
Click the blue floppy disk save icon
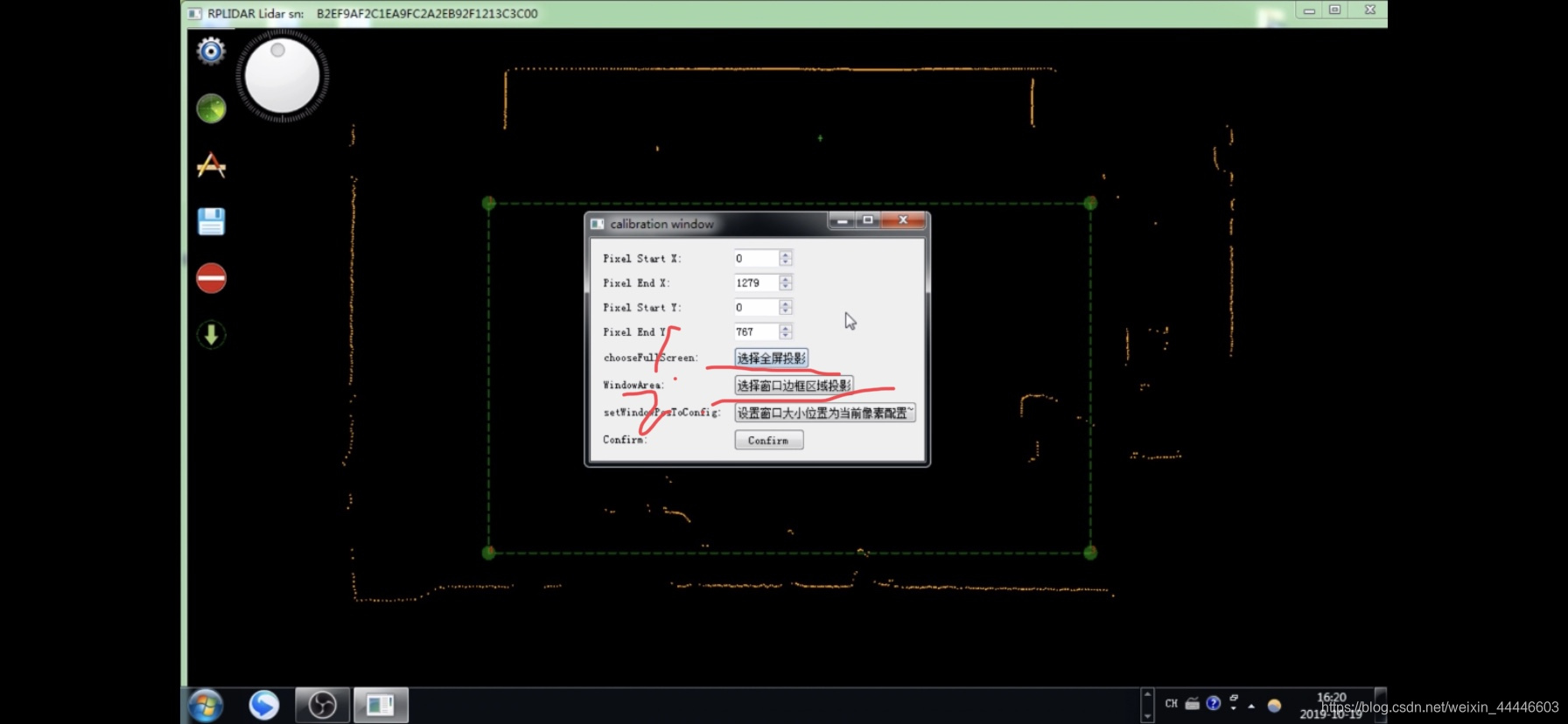pyautogui.click(x=211, y=222)
